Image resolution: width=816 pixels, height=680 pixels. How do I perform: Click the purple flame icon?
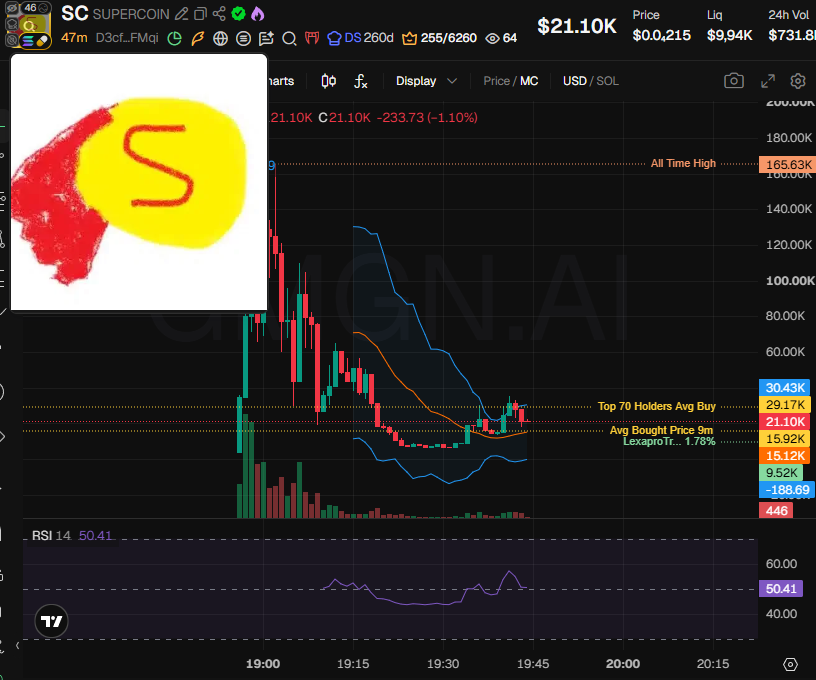coord(258,14)
